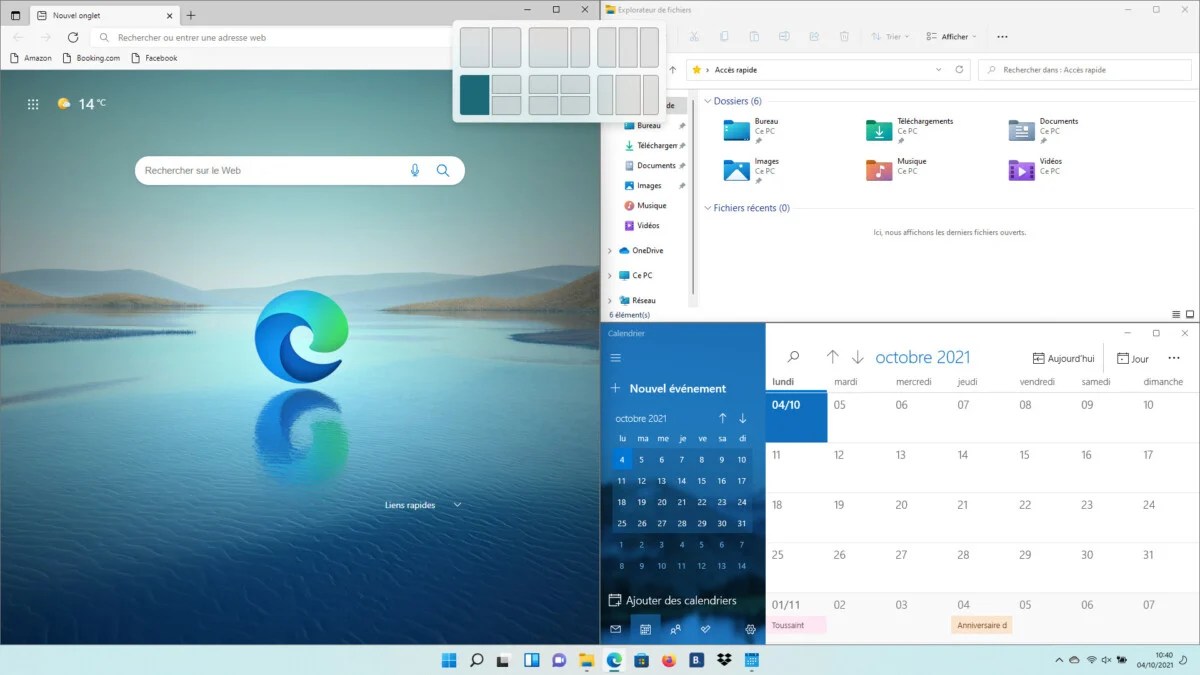Open the Trier sort dropdown in File Explorer
The image size is (1200, 675).
pos(889,37)
